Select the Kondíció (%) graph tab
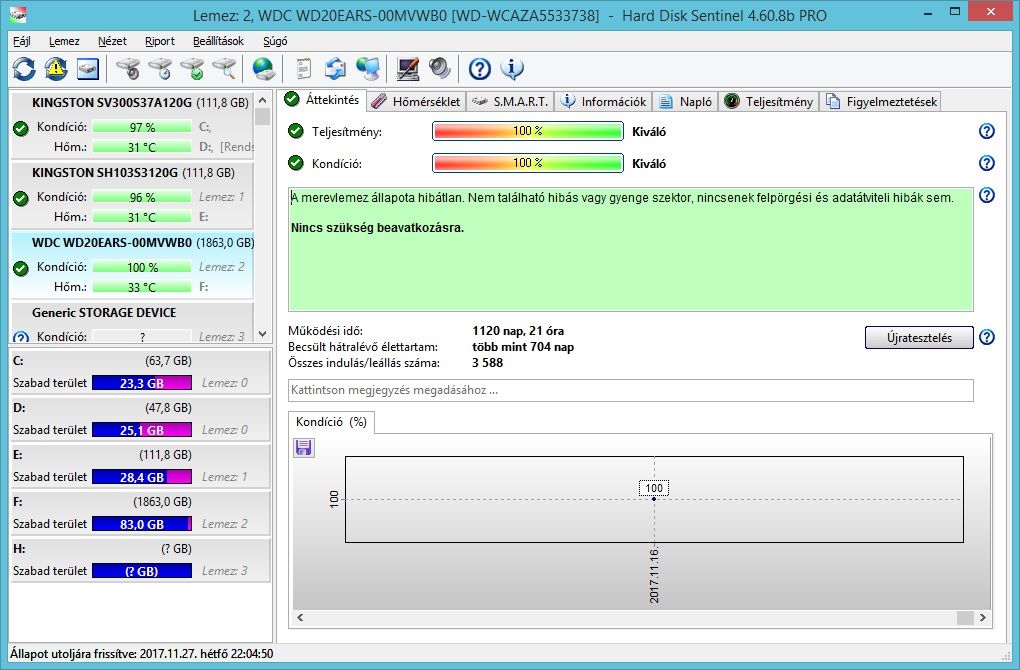Screen dimensions: 1020x670 pos(331,422)
